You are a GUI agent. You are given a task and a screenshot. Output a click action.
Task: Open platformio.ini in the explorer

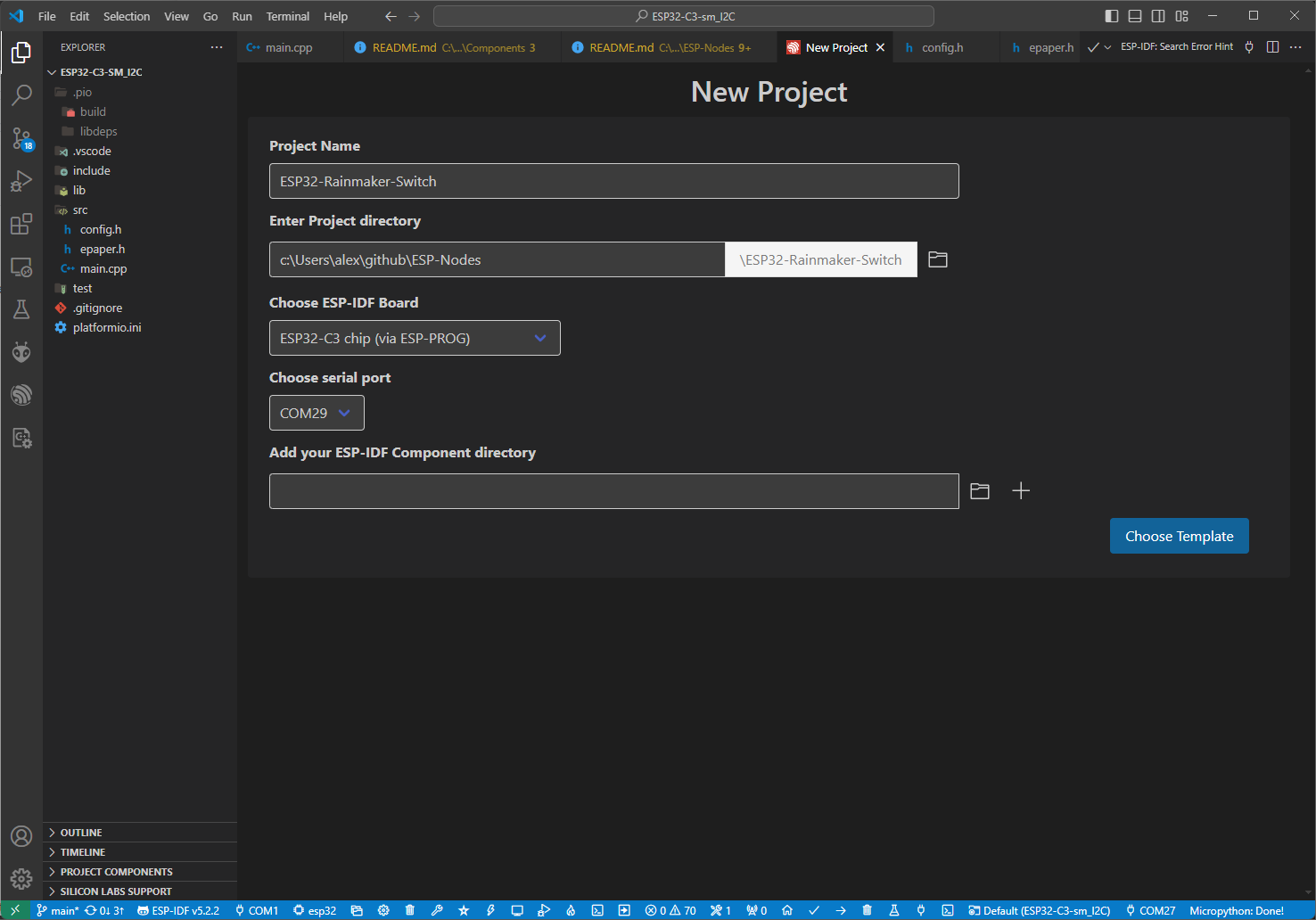point(140,327)
